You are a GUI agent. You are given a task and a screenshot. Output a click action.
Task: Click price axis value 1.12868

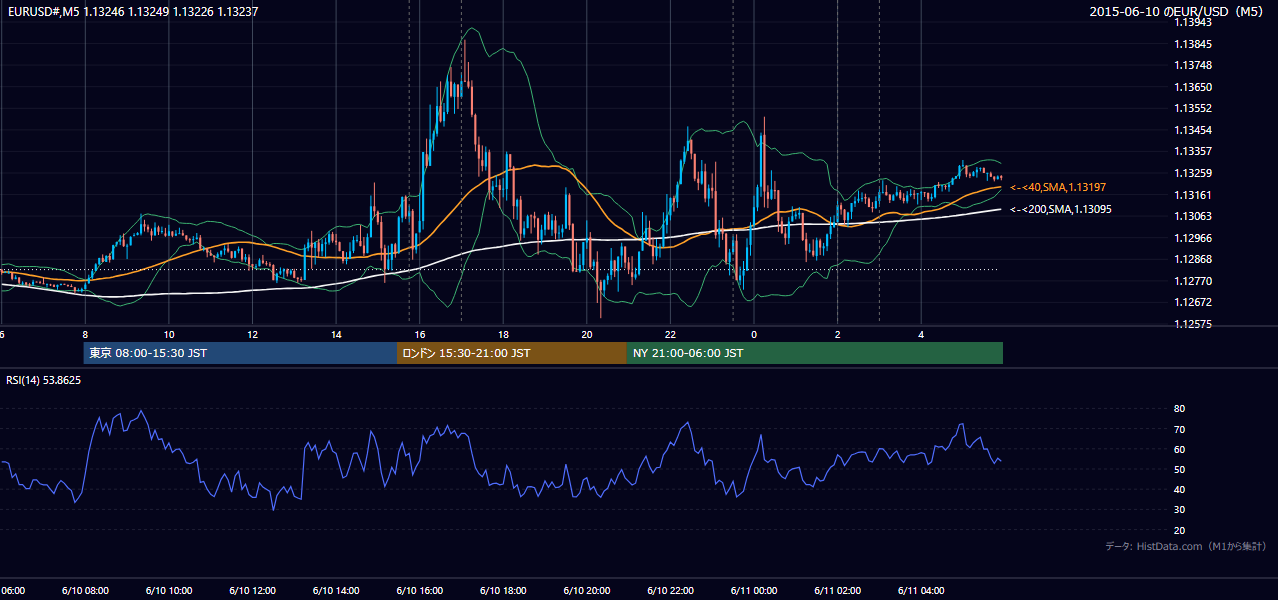click(1194, 259)
